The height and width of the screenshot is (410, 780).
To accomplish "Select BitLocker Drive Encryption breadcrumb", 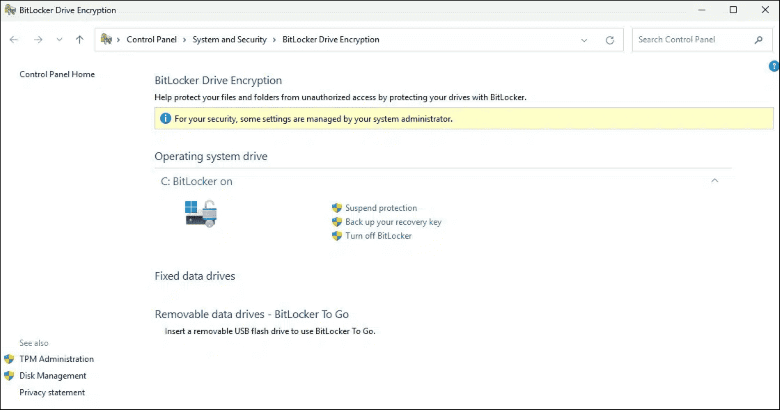I will [331, 39].
